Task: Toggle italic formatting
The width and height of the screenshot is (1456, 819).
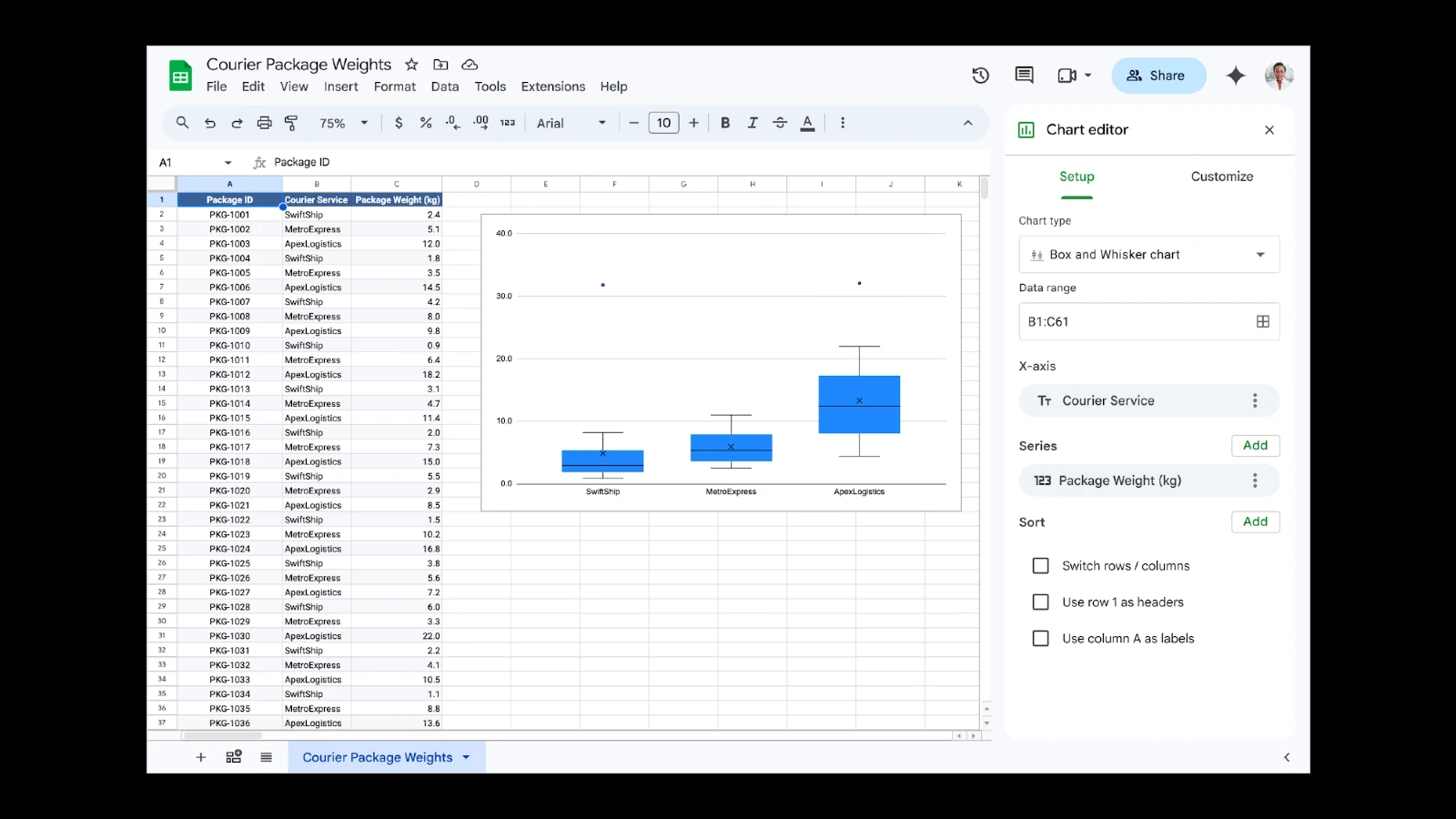Action: [753, 123]
